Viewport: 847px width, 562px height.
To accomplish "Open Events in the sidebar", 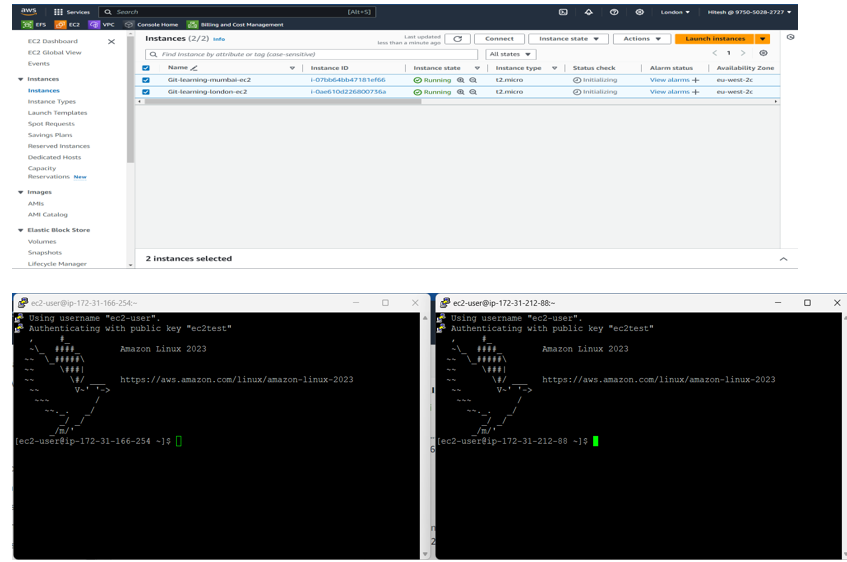I will coord(38,64).
